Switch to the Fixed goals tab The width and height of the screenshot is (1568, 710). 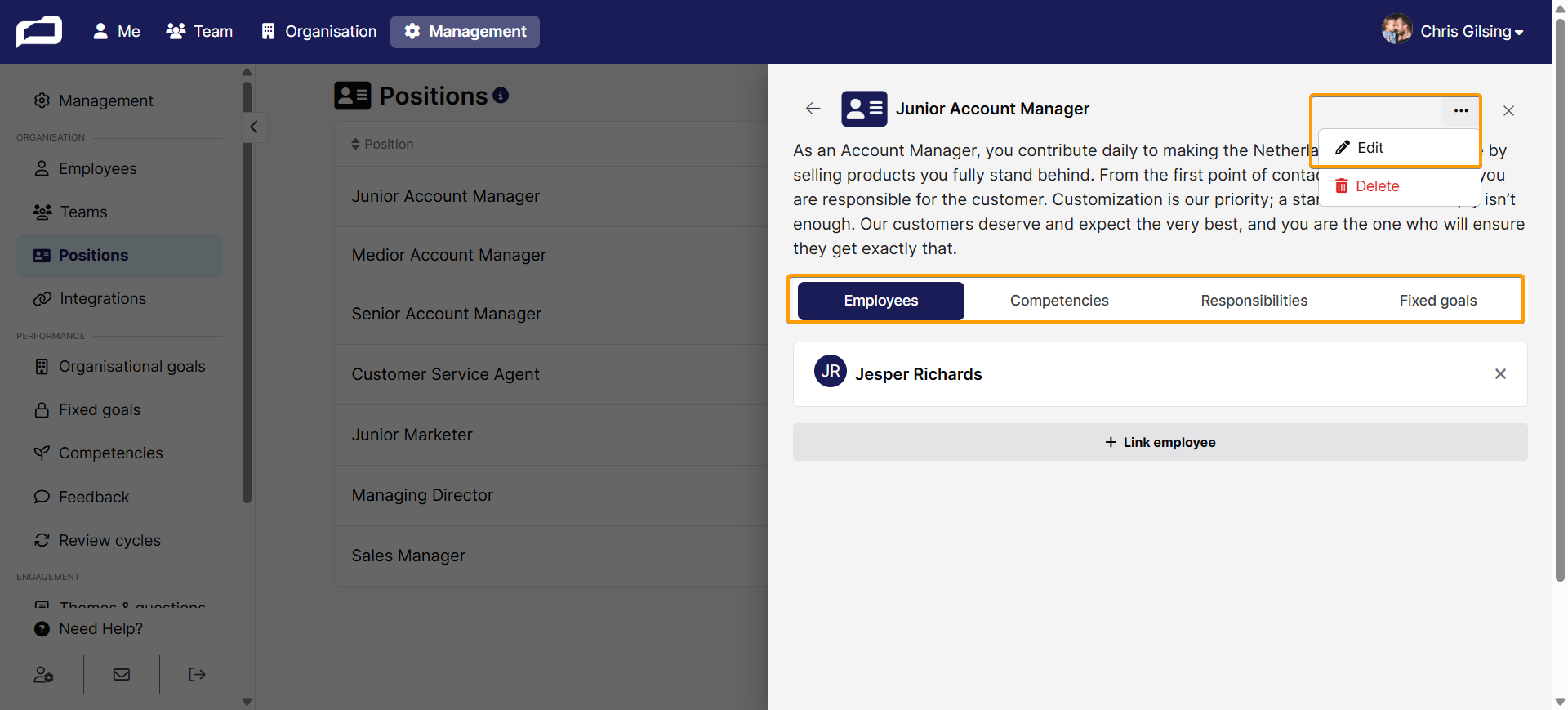click(1438, 301)
